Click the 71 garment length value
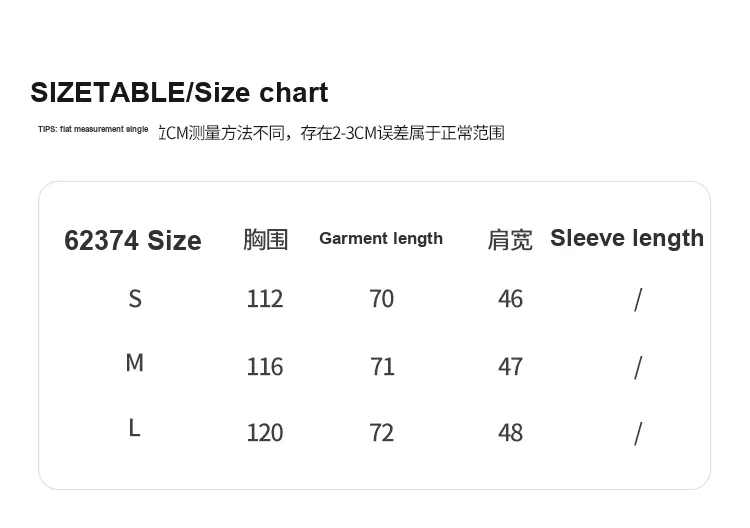This screenshot has height=528, width=750. [382, 367]
